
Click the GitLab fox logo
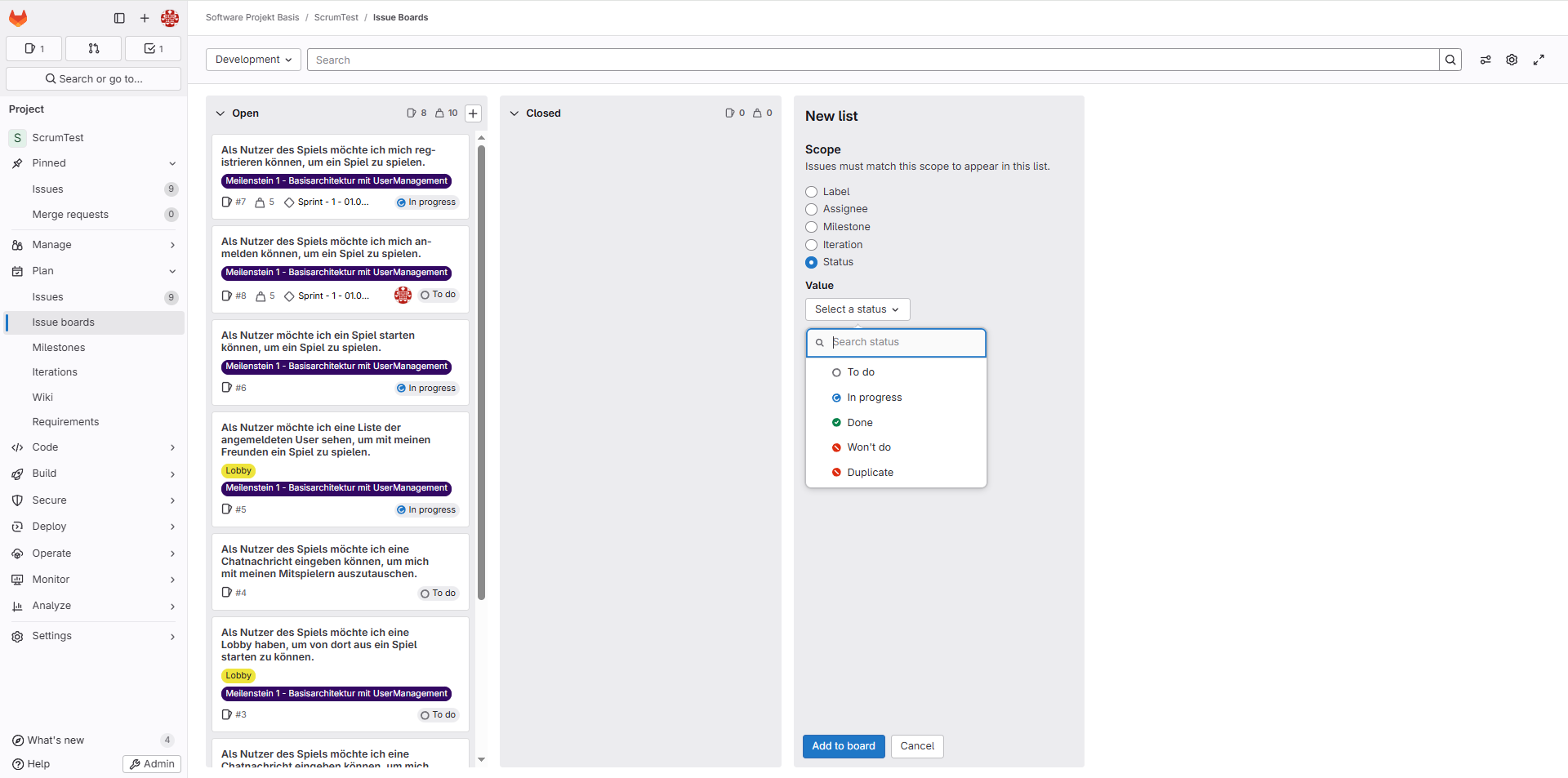coord(18,18)
